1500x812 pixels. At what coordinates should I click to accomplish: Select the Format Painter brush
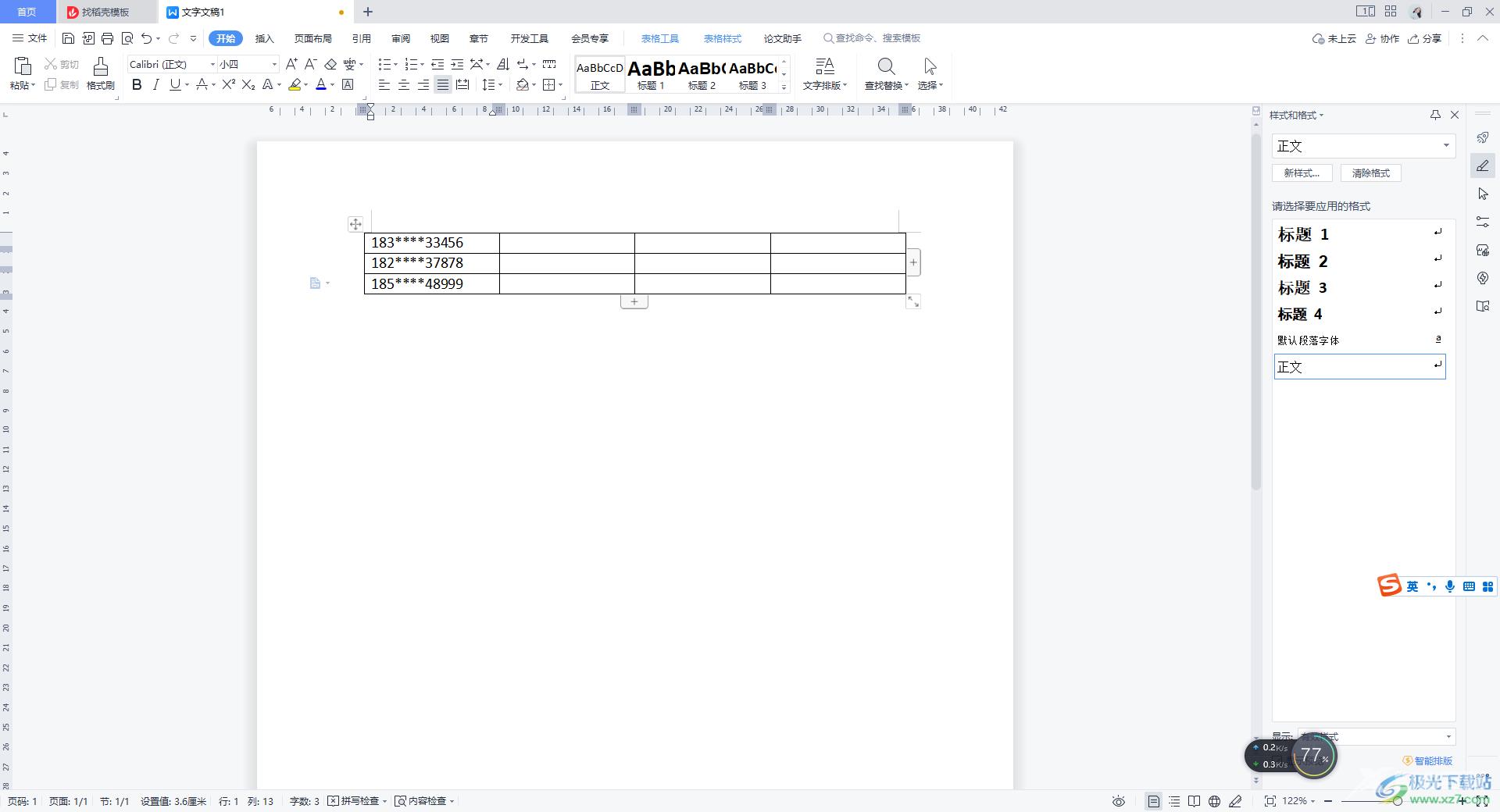pyautogui.click(x=100, y=66)
